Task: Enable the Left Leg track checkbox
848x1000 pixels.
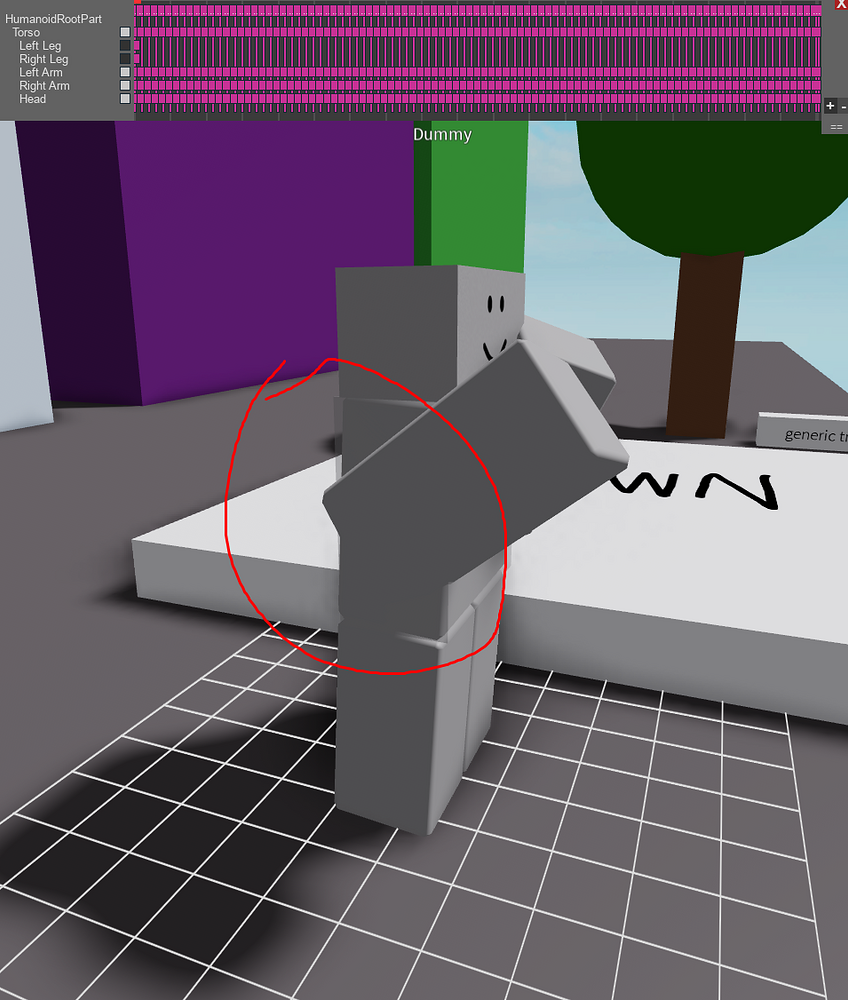Action: (124, 45)
